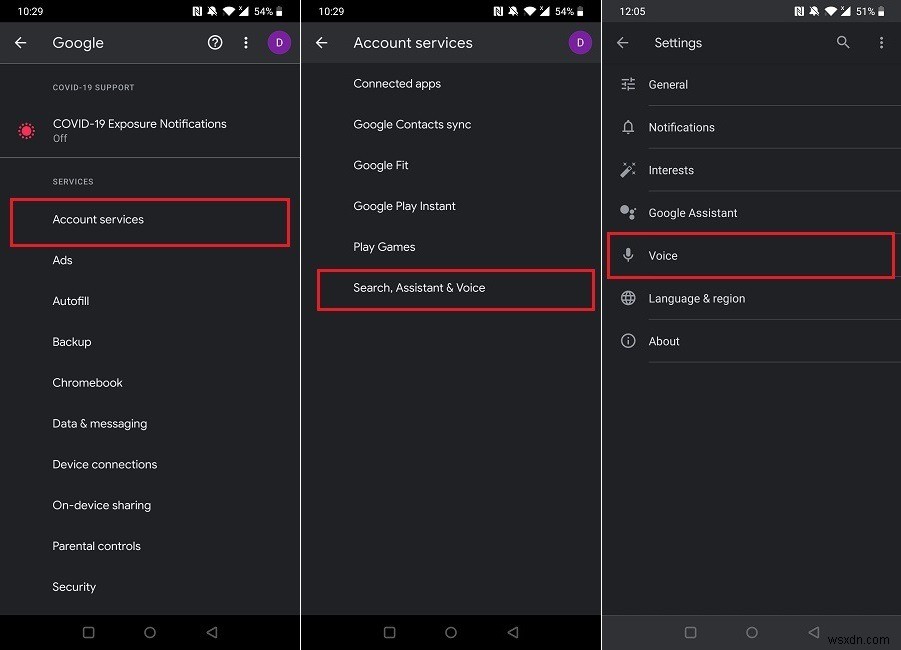Viewport: 901px width, 650px height.
Task: Select Search, Assistant & Voice
Action: point(420,288)
